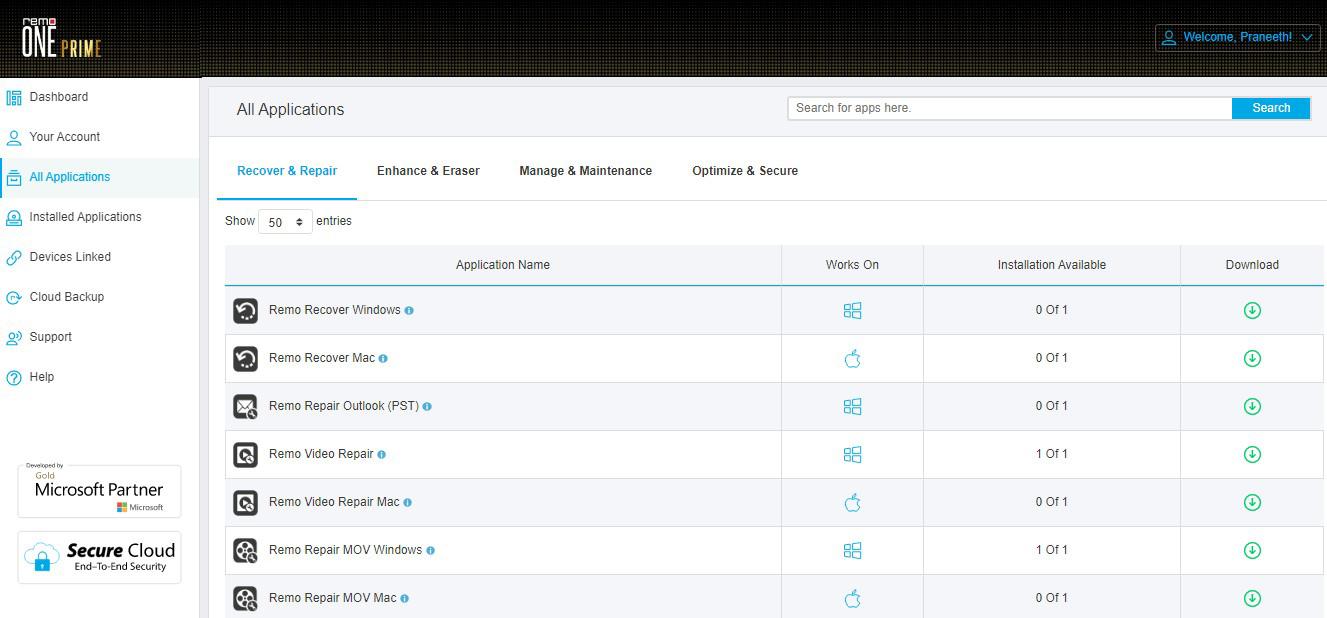
Task: Click Remo Recover Windows name text
Action: pos(334,310)
